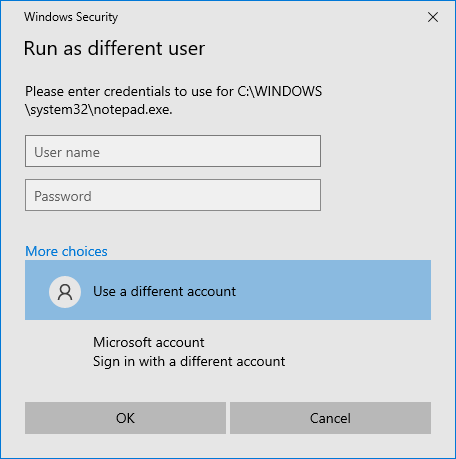Confirm credentials with the OK button

pyautogui.click(x=125, y=418)
